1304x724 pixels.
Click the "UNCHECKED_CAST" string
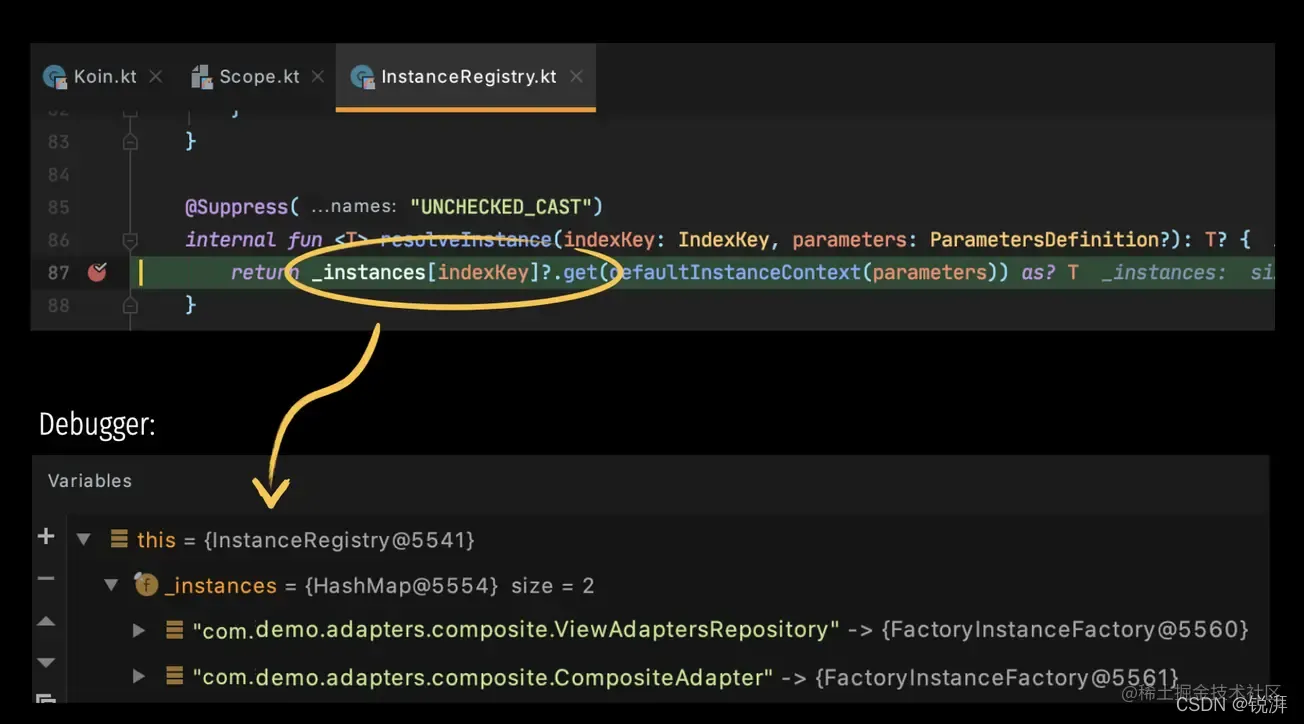[502, 207]
